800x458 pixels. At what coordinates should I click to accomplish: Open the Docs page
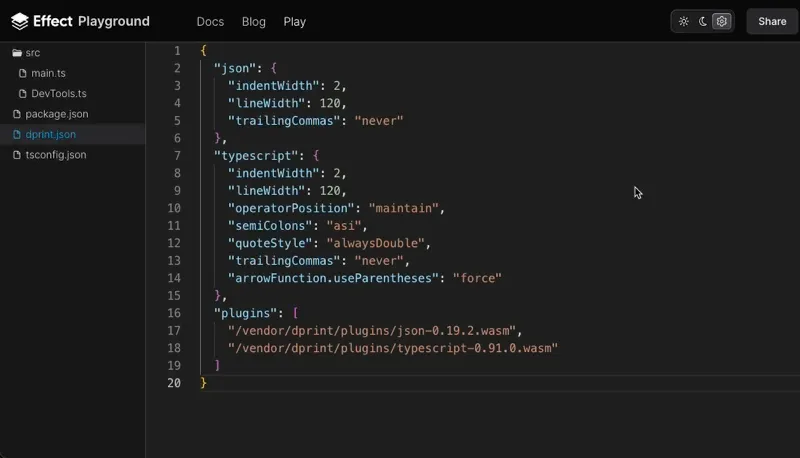pos(210,21)
